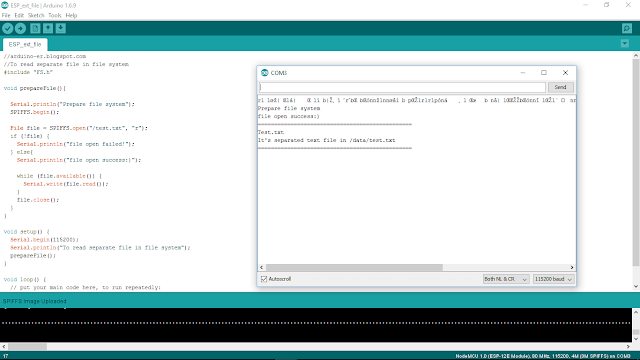Close the COM3 serial monitor window

click(565, 73)
